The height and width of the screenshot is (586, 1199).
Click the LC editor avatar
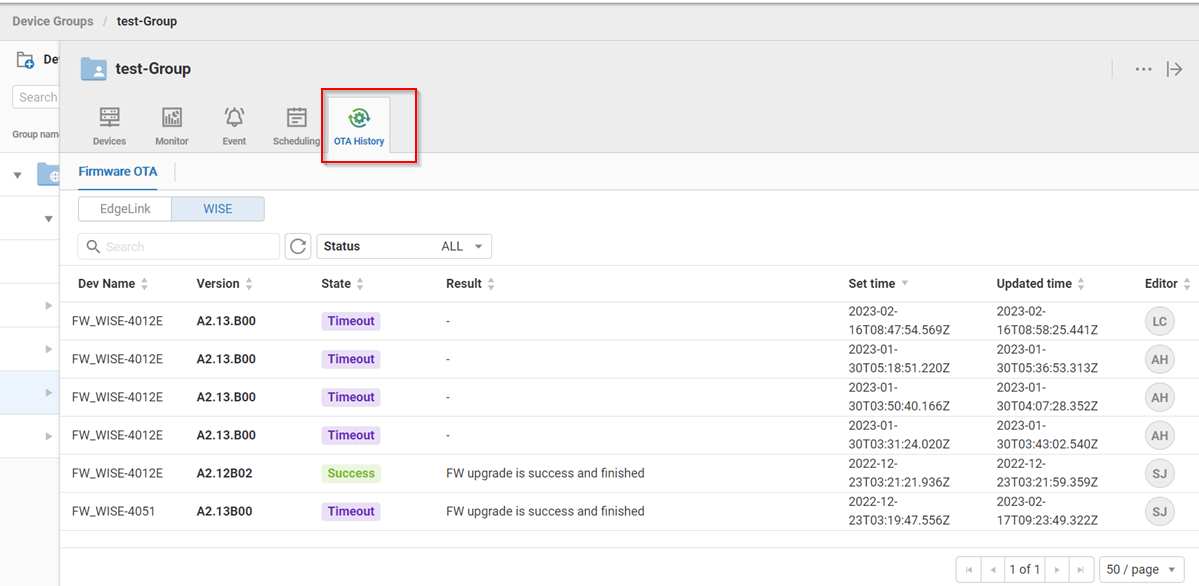point(1159,322)
